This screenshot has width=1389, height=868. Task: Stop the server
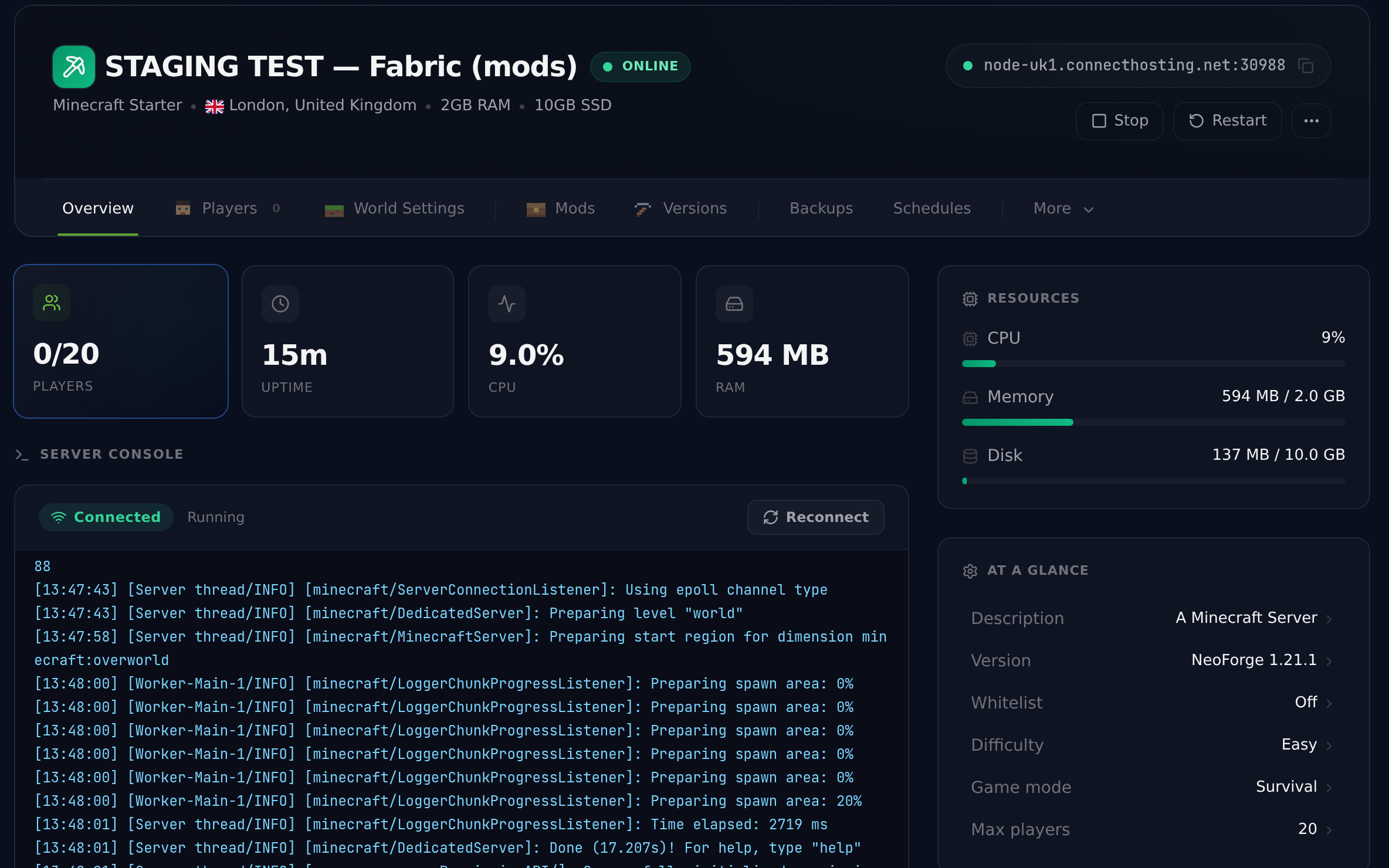1119,121
